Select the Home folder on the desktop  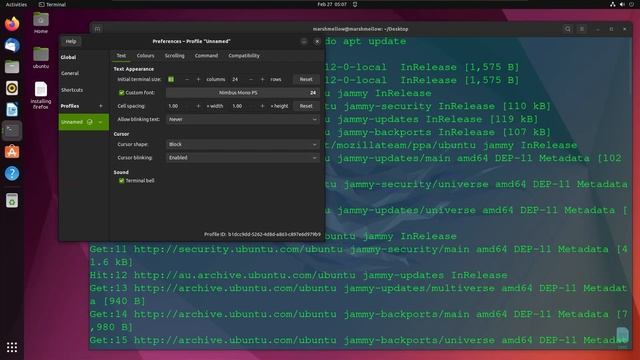[41, 23]
